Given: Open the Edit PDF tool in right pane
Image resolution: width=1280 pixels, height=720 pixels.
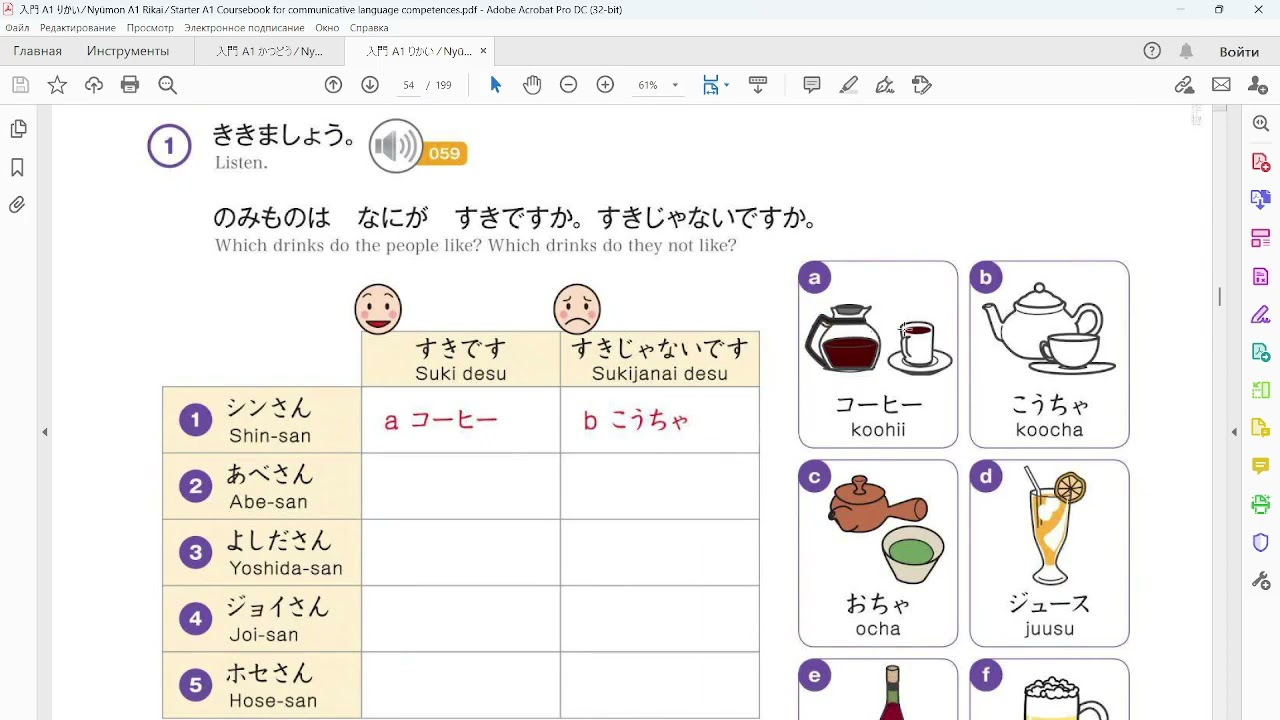Looking at the screenshot, I should point(1260,238).
